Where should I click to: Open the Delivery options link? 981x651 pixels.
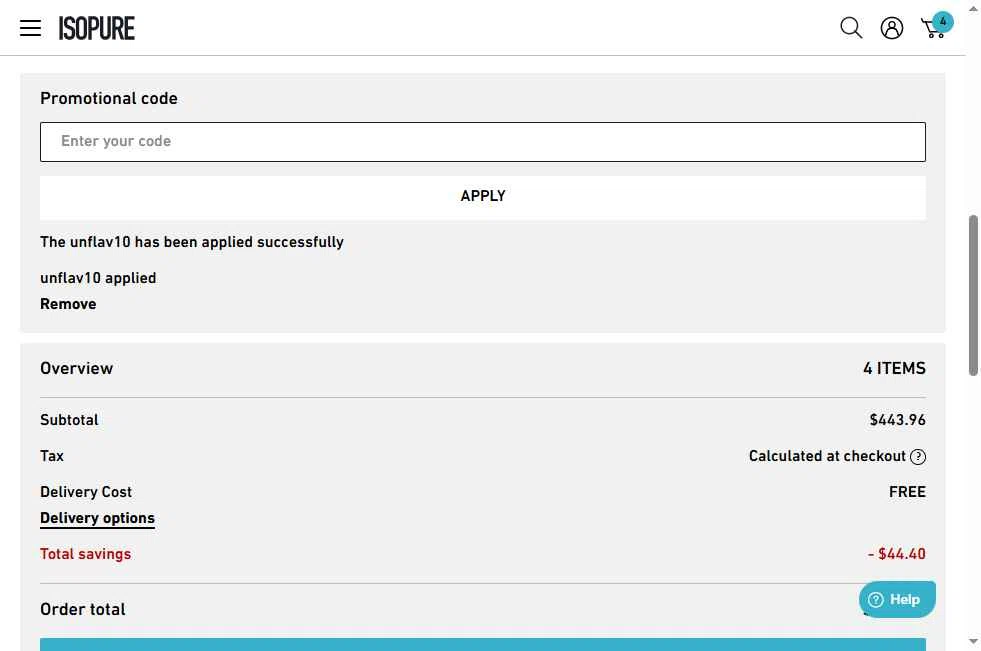(97, 518)
